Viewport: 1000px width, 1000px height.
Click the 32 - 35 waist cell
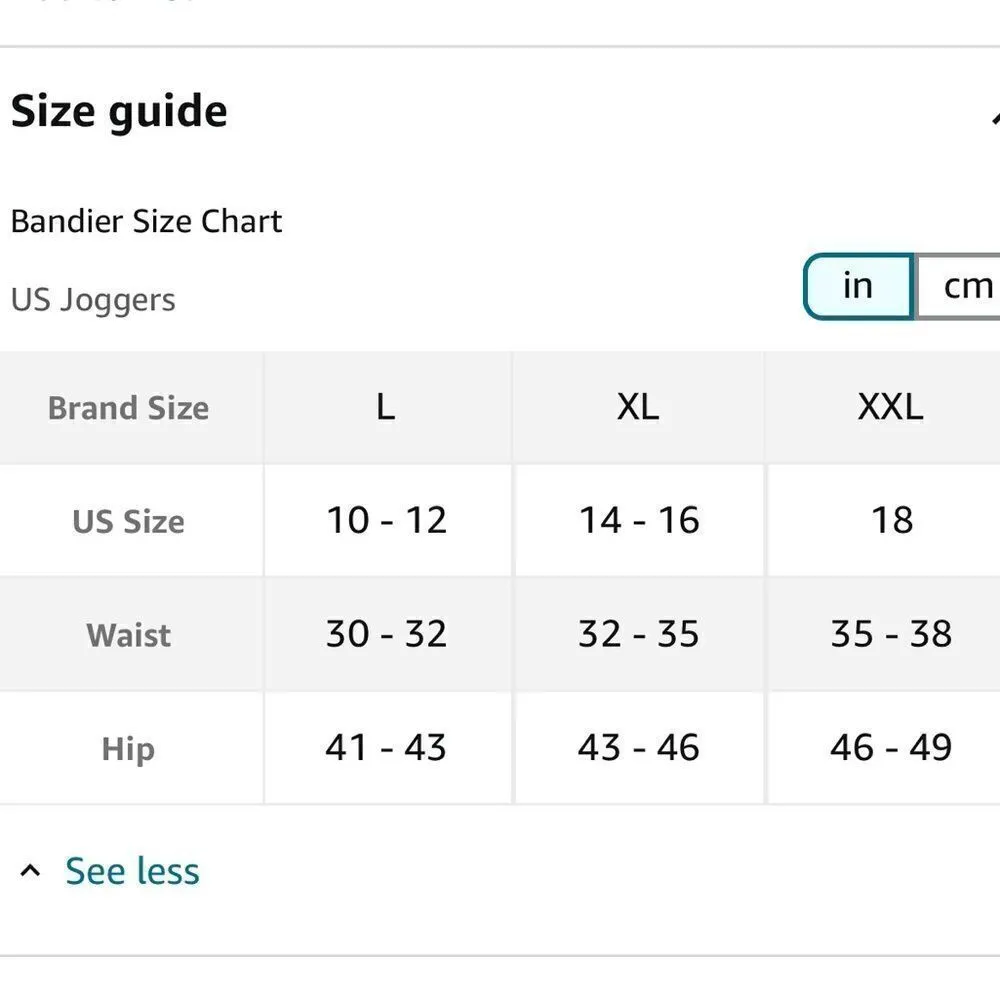[638, 634]
